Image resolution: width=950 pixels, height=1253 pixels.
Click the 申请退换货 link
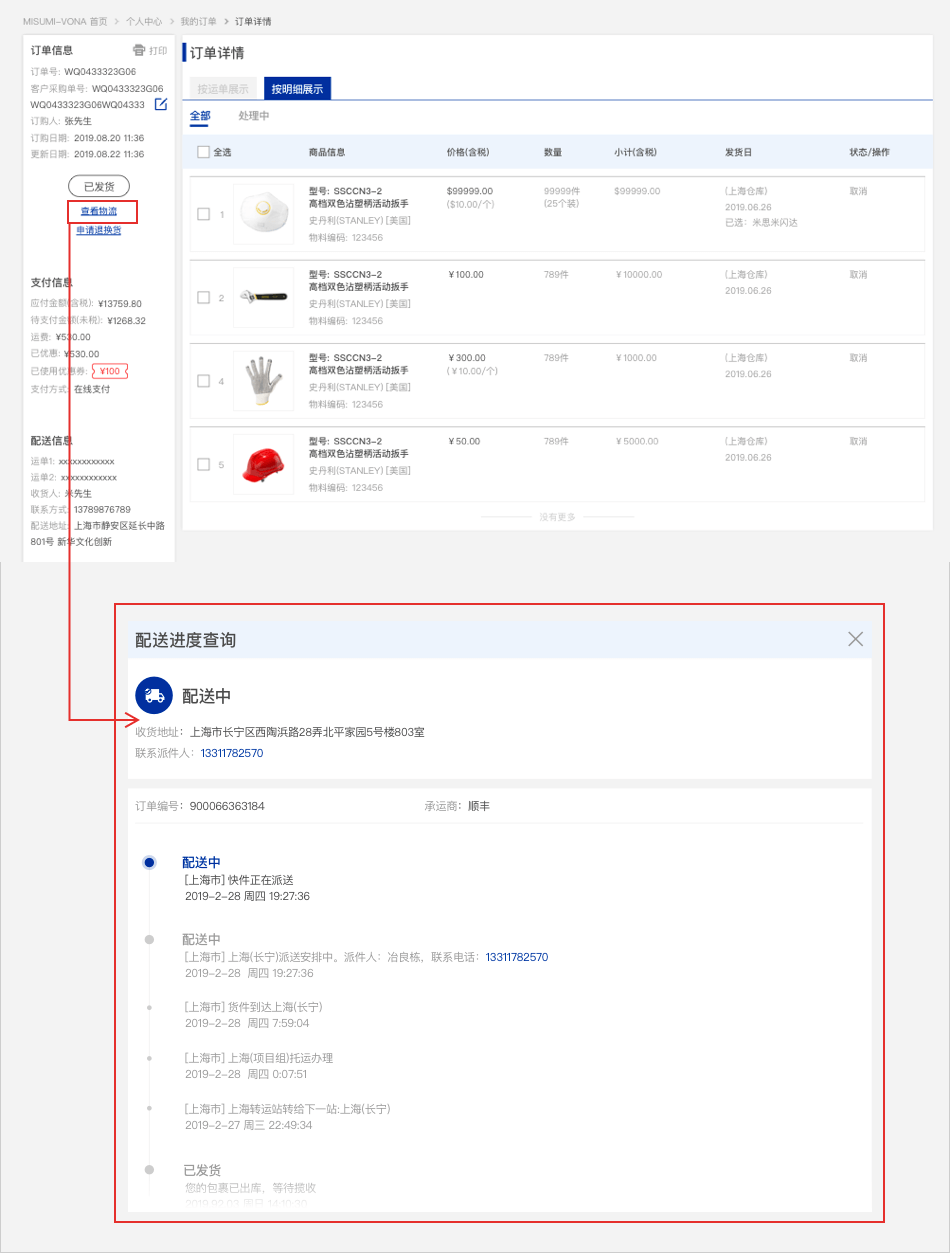[99, 230]
